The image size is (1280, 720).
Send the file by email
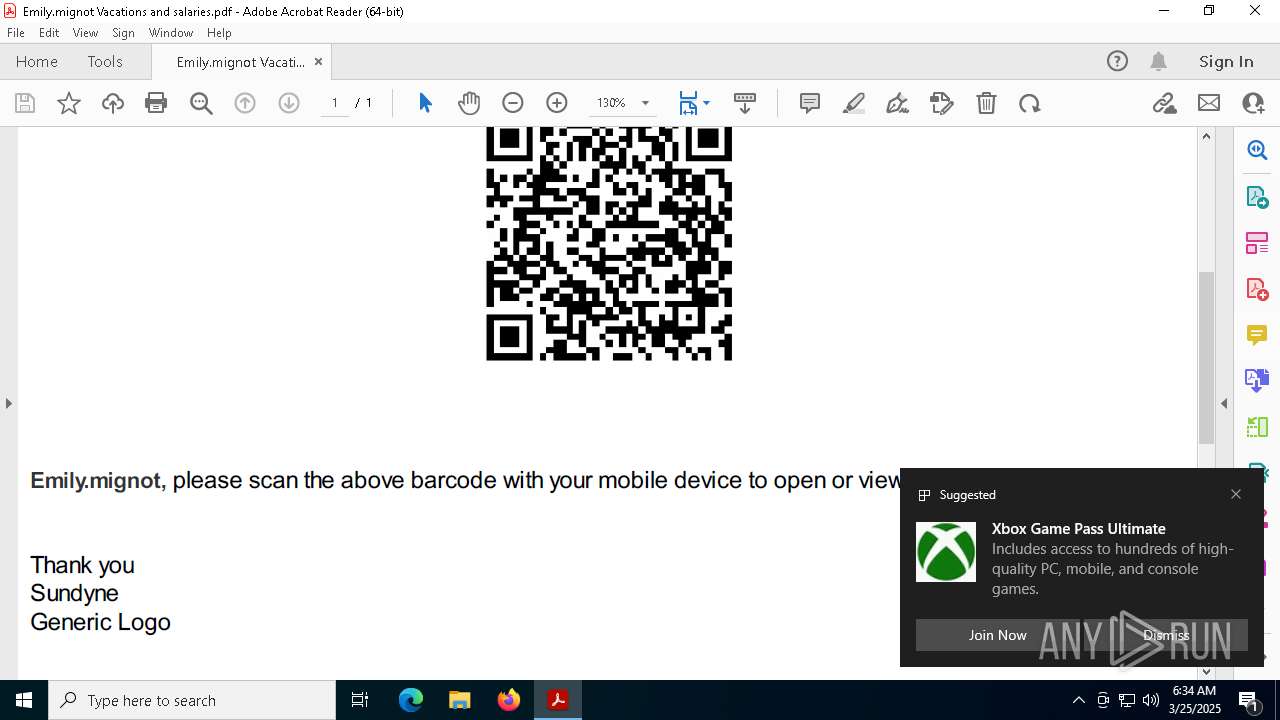(1209, 103)
